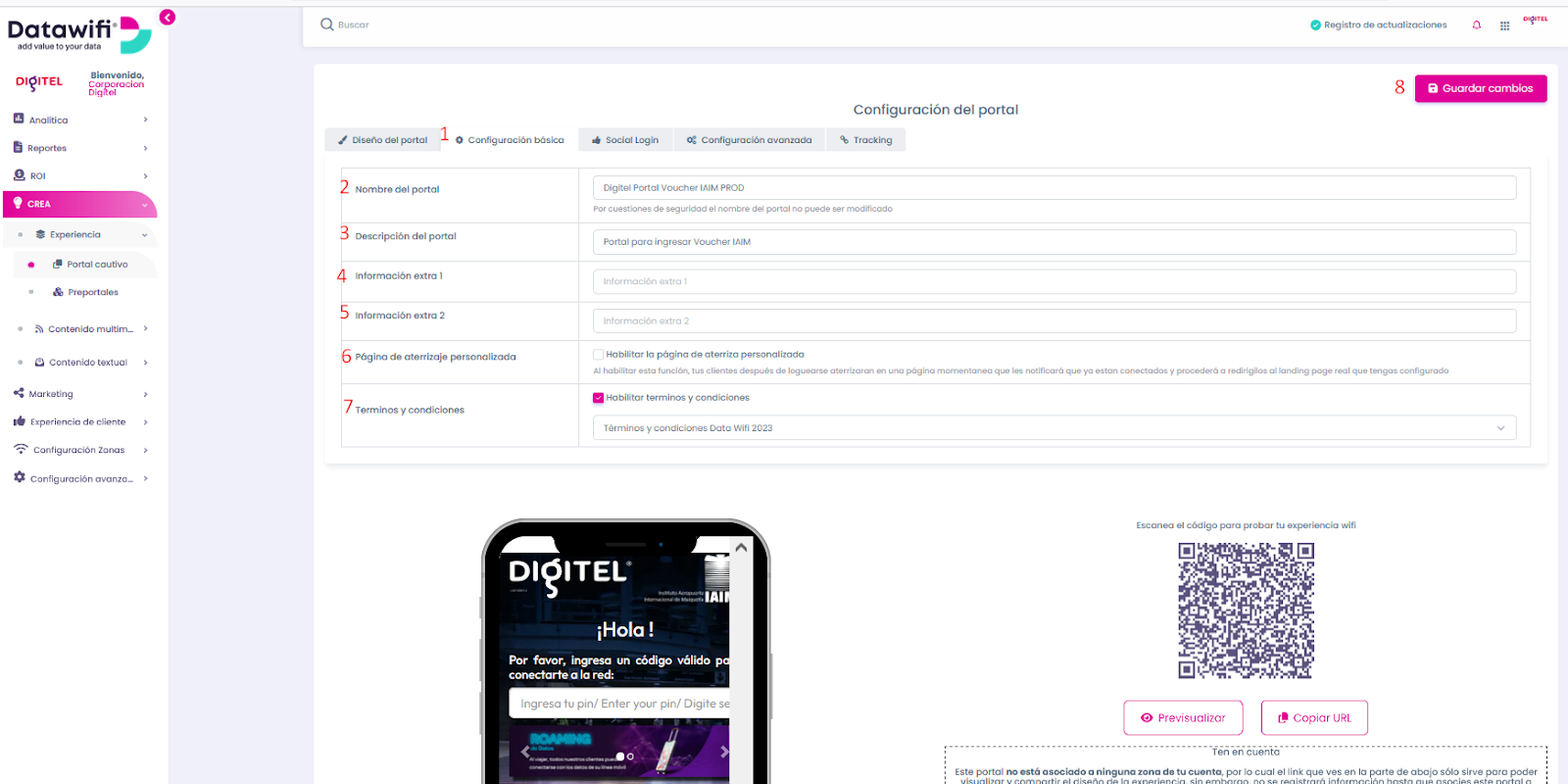Click the Analitica chart icon
The image size is (1568, 784).
click(19, 119)
